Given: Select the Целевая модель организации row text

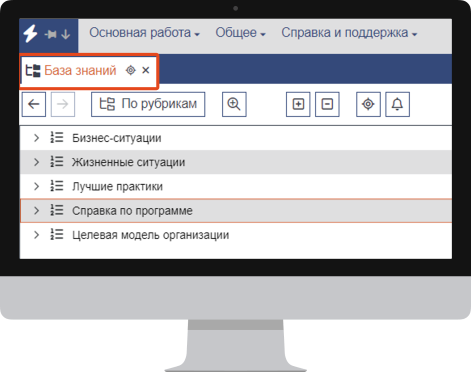Looking at the screenshot, I should [x=151, y=235].
